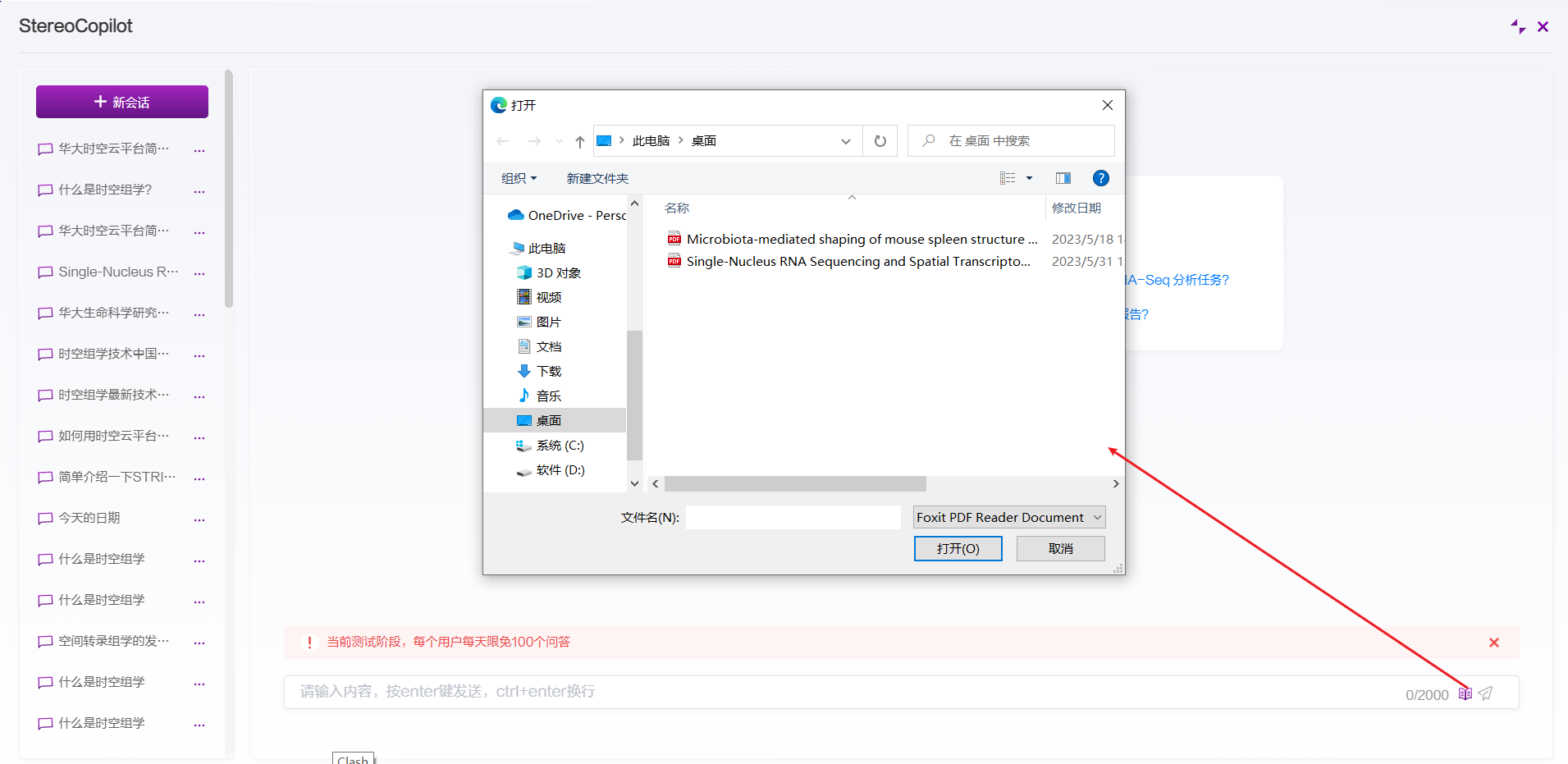1568x764 pixels.
Task: Start a new chat with 新会话
Action: [122, 102]
